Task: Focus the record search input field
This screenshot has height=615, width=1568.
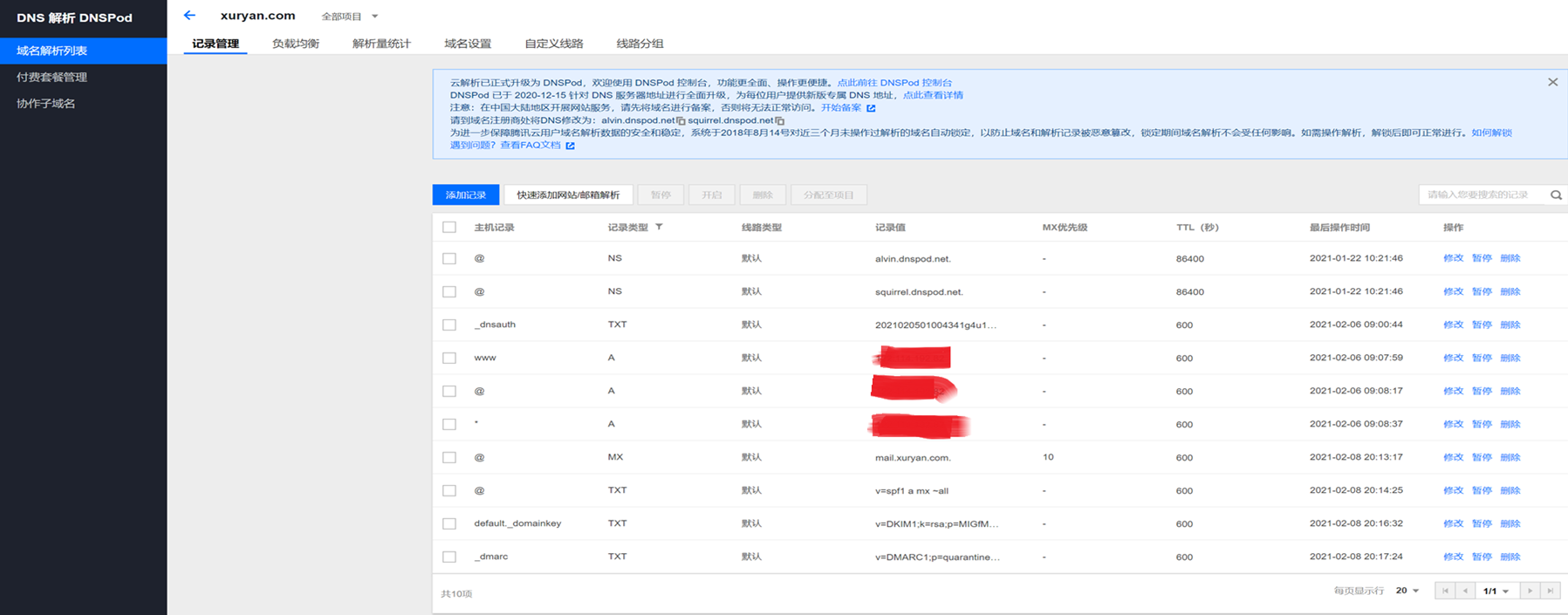Action: (x=1483, y=195)
